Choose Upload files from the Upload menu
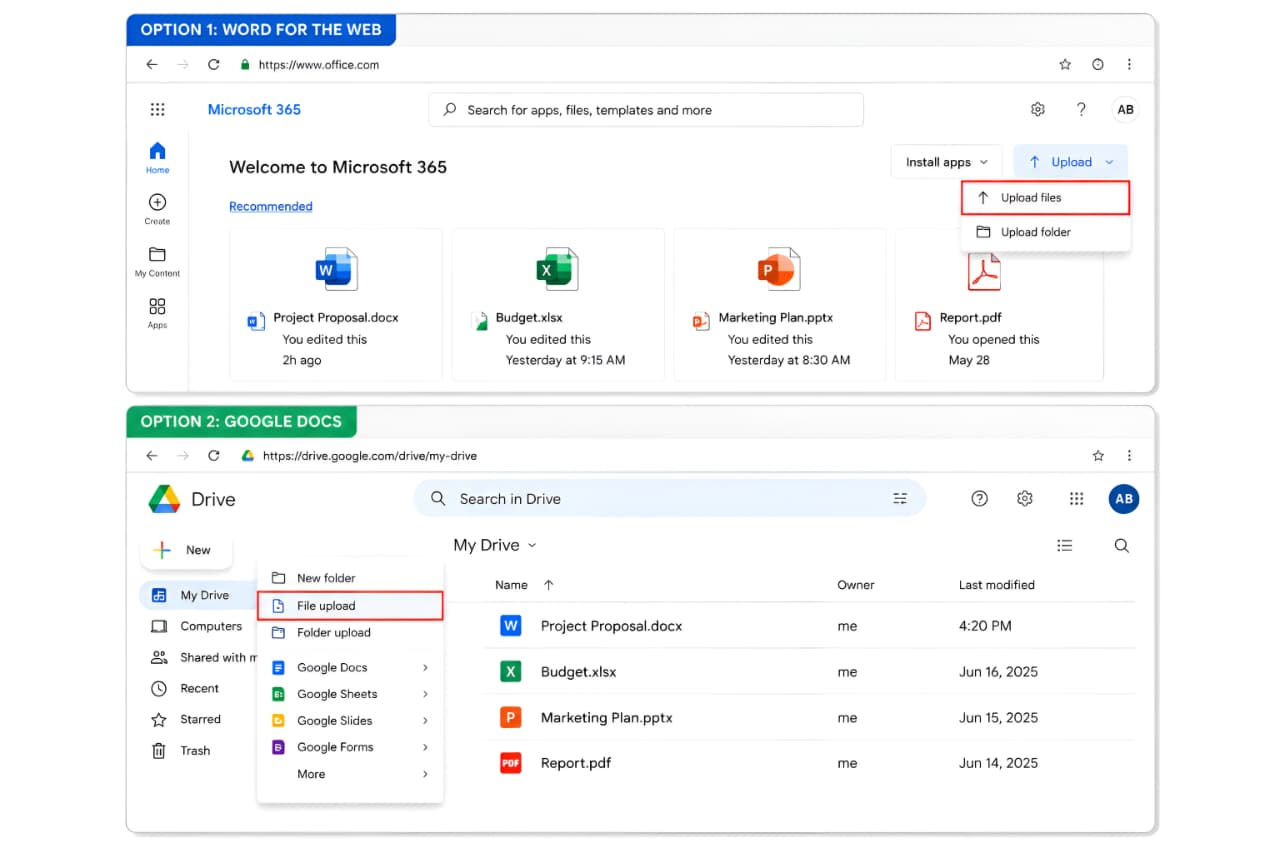 pos(1045,197)
